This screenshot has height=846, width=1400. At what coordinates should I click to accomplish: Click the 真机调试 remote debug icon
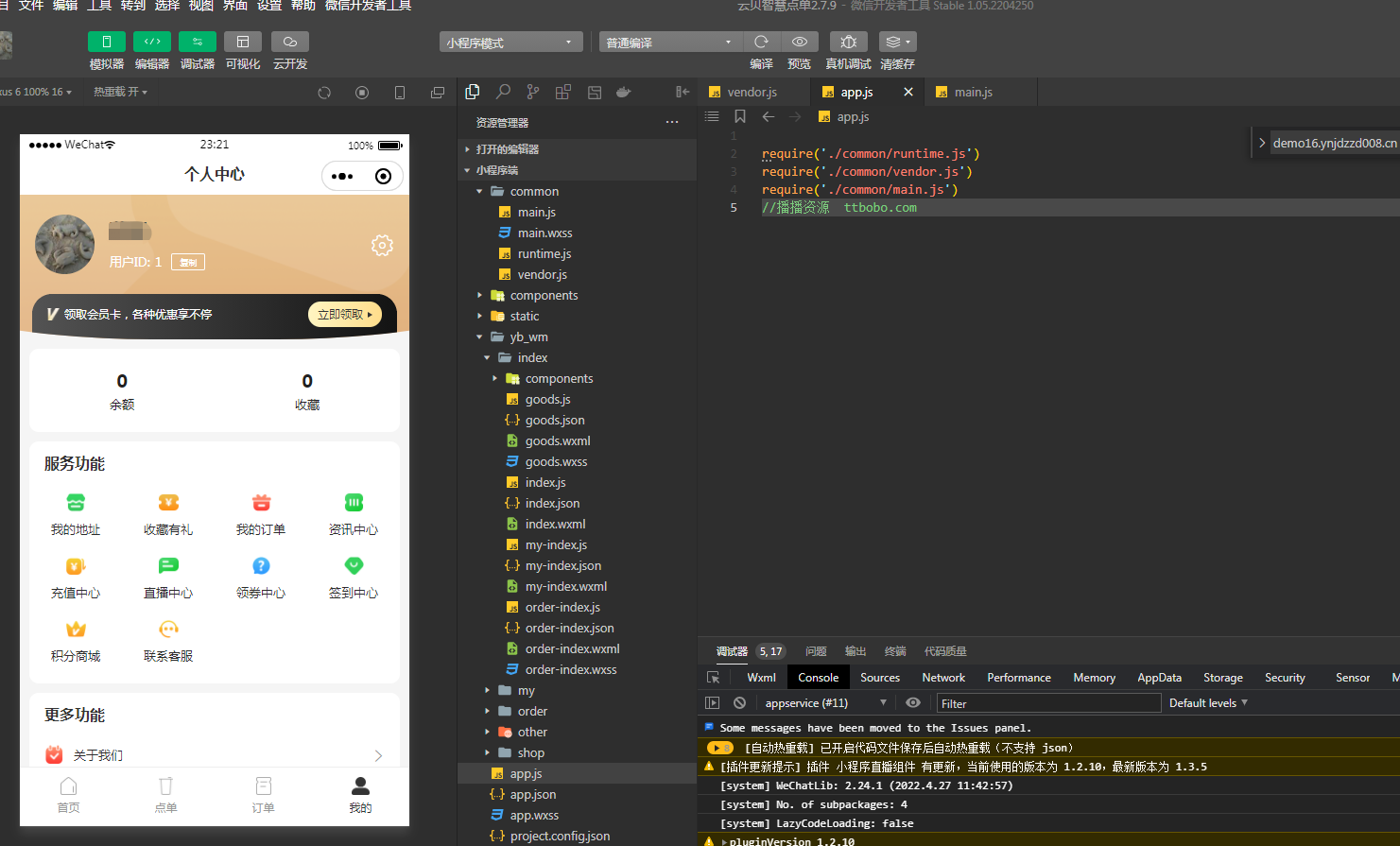(x=849, y=42)
